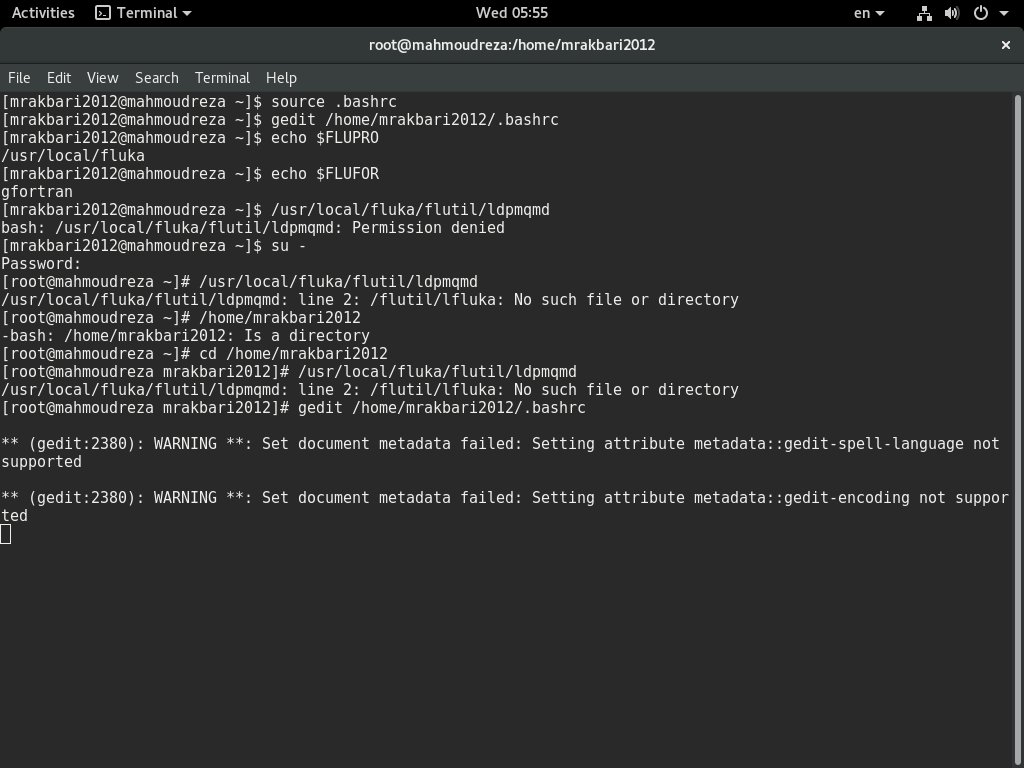The width and height of the screenshot is (1024, 768).
Task: Click the terminal cursor block
Action: [6, 534]
